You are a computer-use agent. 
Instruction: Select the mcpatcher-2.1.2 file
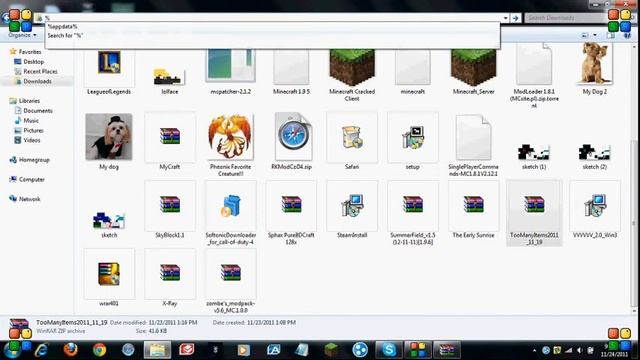231,67
